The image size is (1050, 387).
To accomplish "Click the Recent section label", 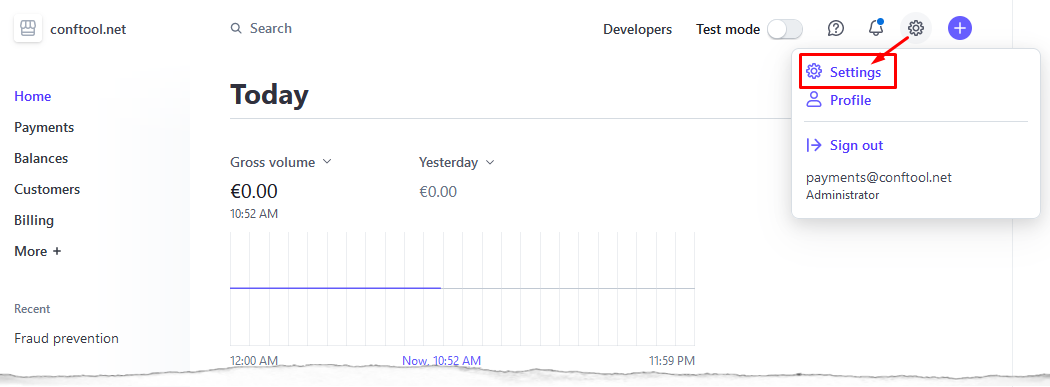I will 32,309.
